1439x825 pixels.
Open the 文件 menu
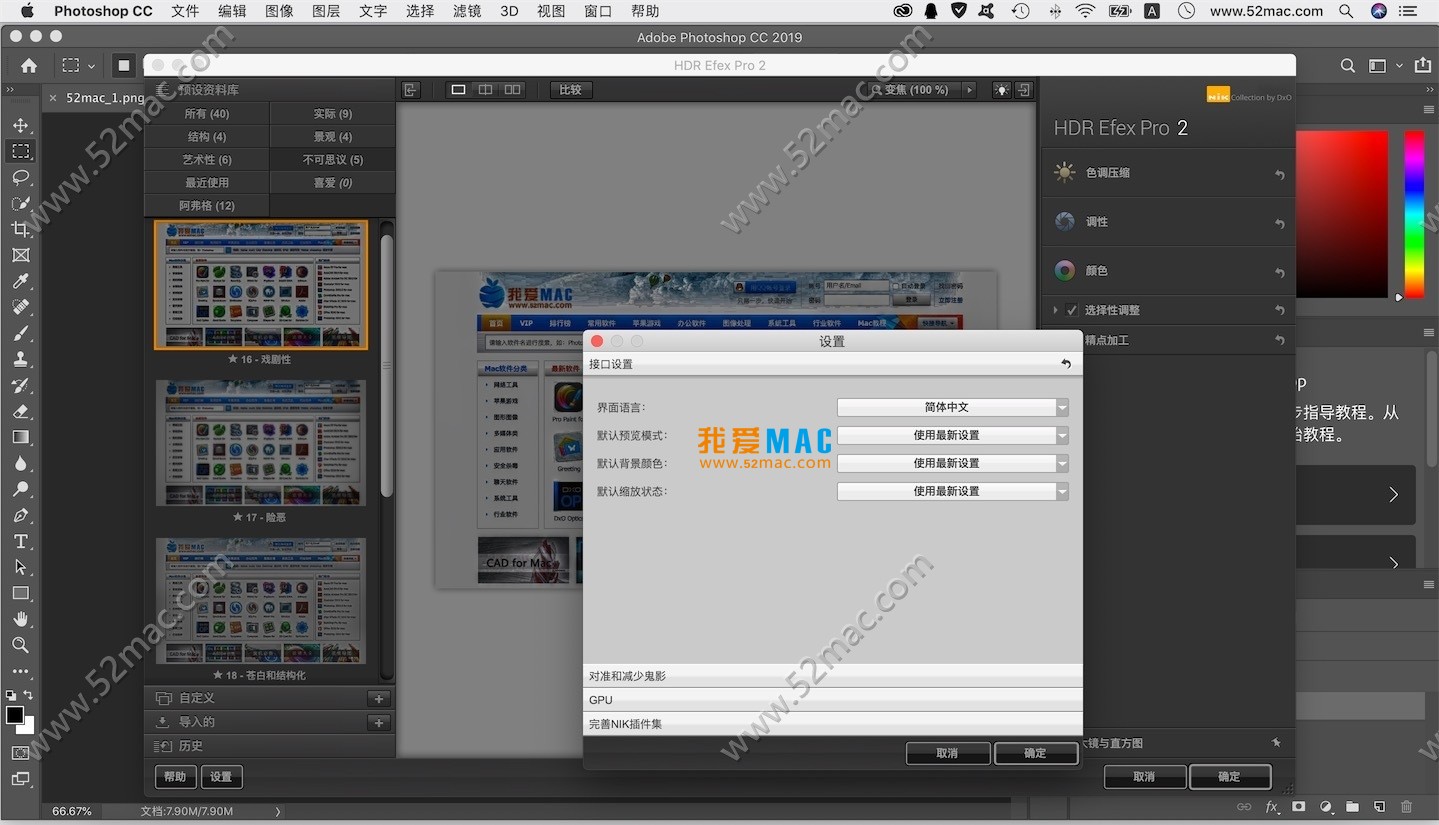185,11
